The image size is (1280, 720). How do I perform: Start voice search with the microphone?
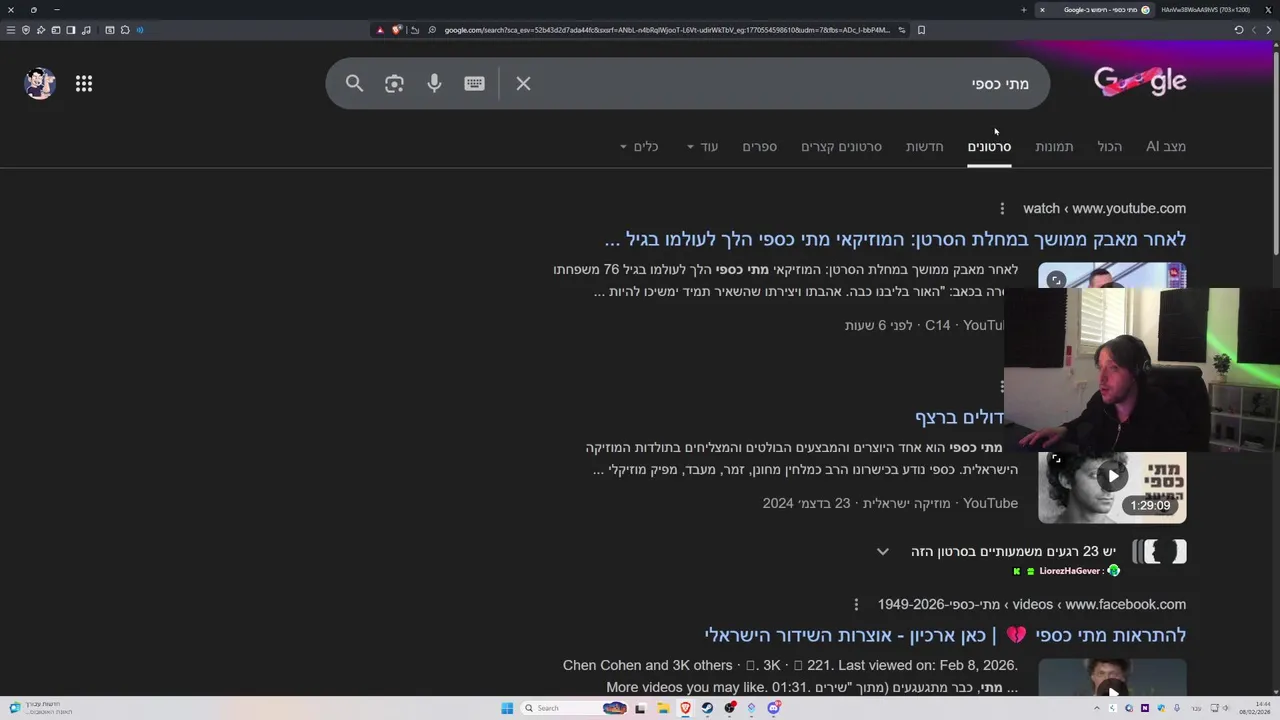434,84
